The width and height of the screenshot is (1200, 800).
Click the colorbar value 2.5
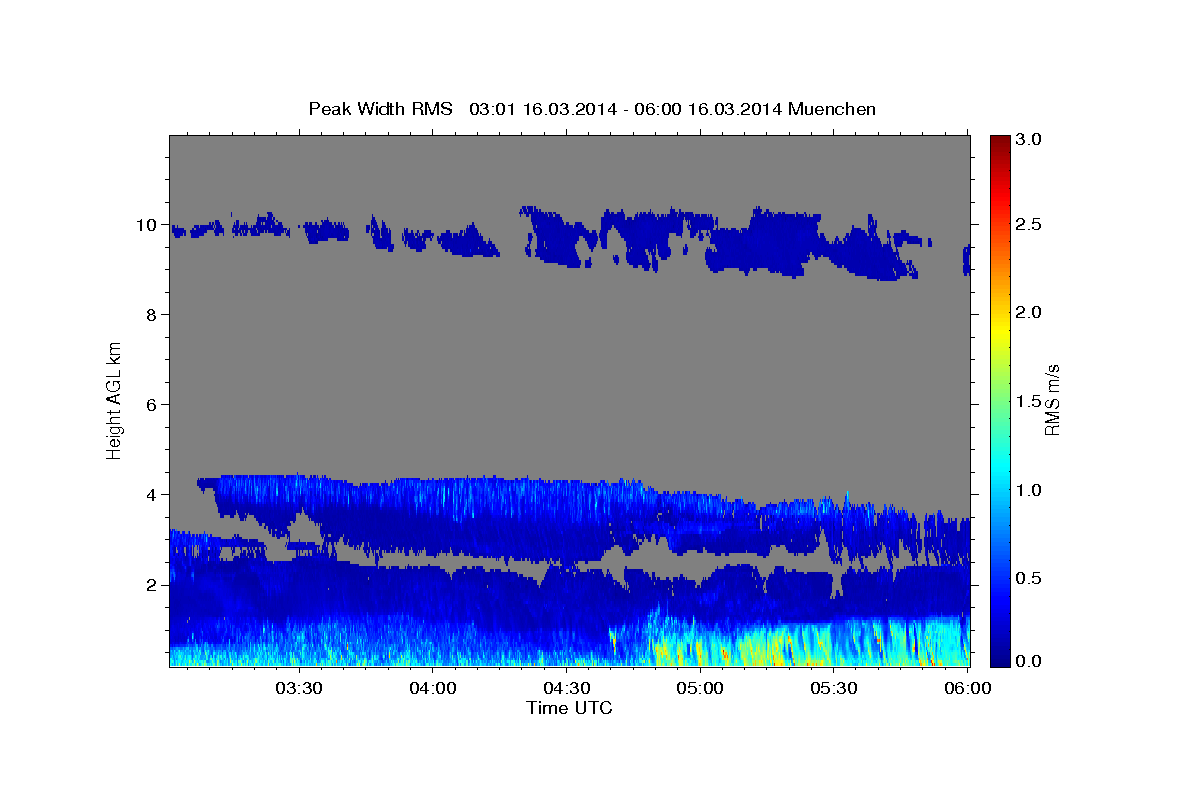(1030, 225)
